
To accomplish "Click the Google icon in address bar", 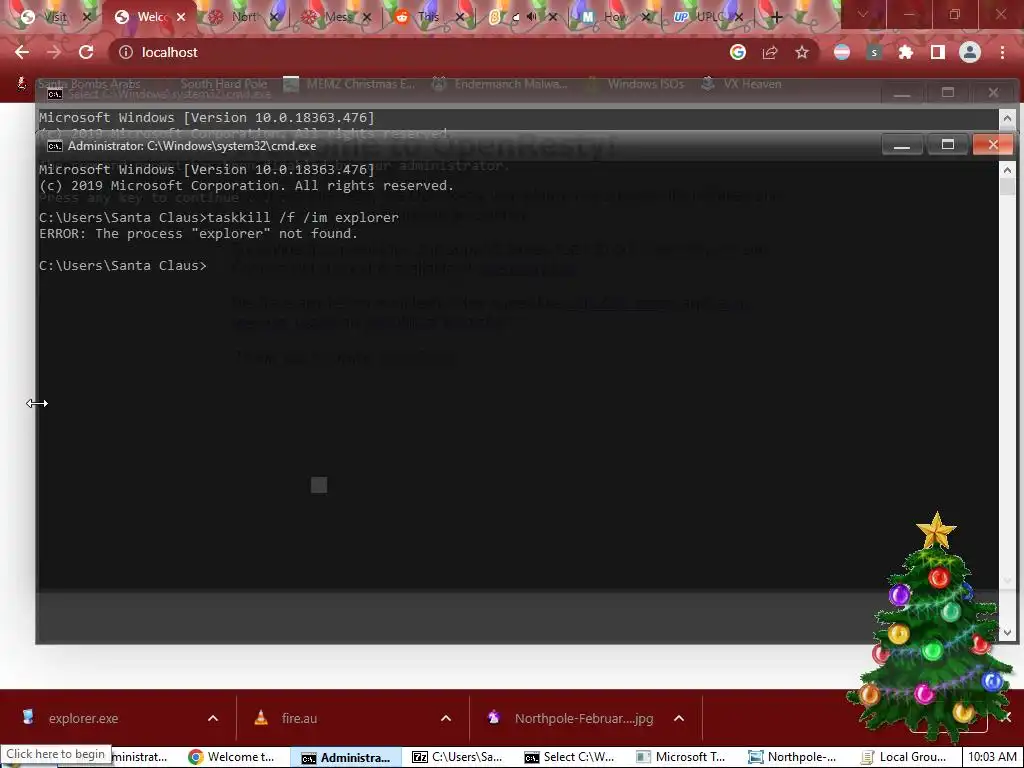I will click(x=738, y=52).
